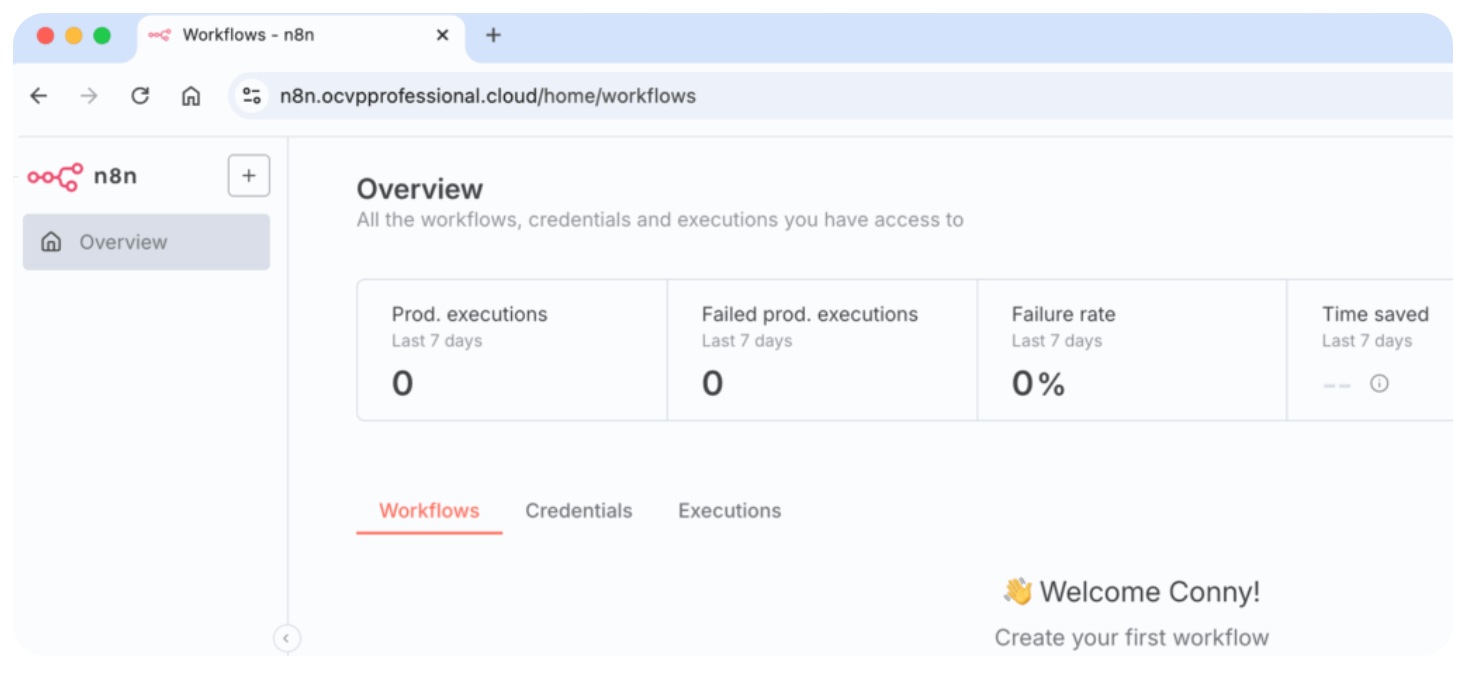Select the Failure rate summary card
The height and width of the screenshot is (680, 1458).
[1132, 350]
